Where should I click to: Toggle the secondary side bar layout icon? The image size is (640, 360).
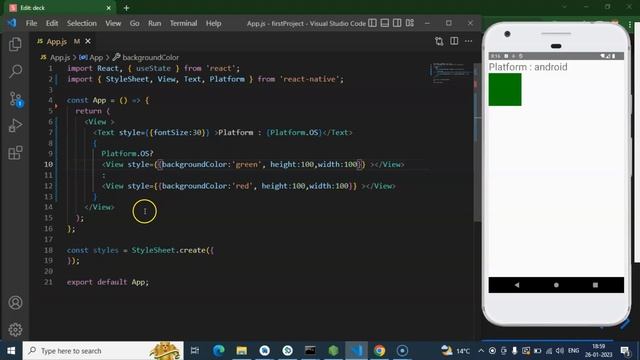tap(397, 23)
